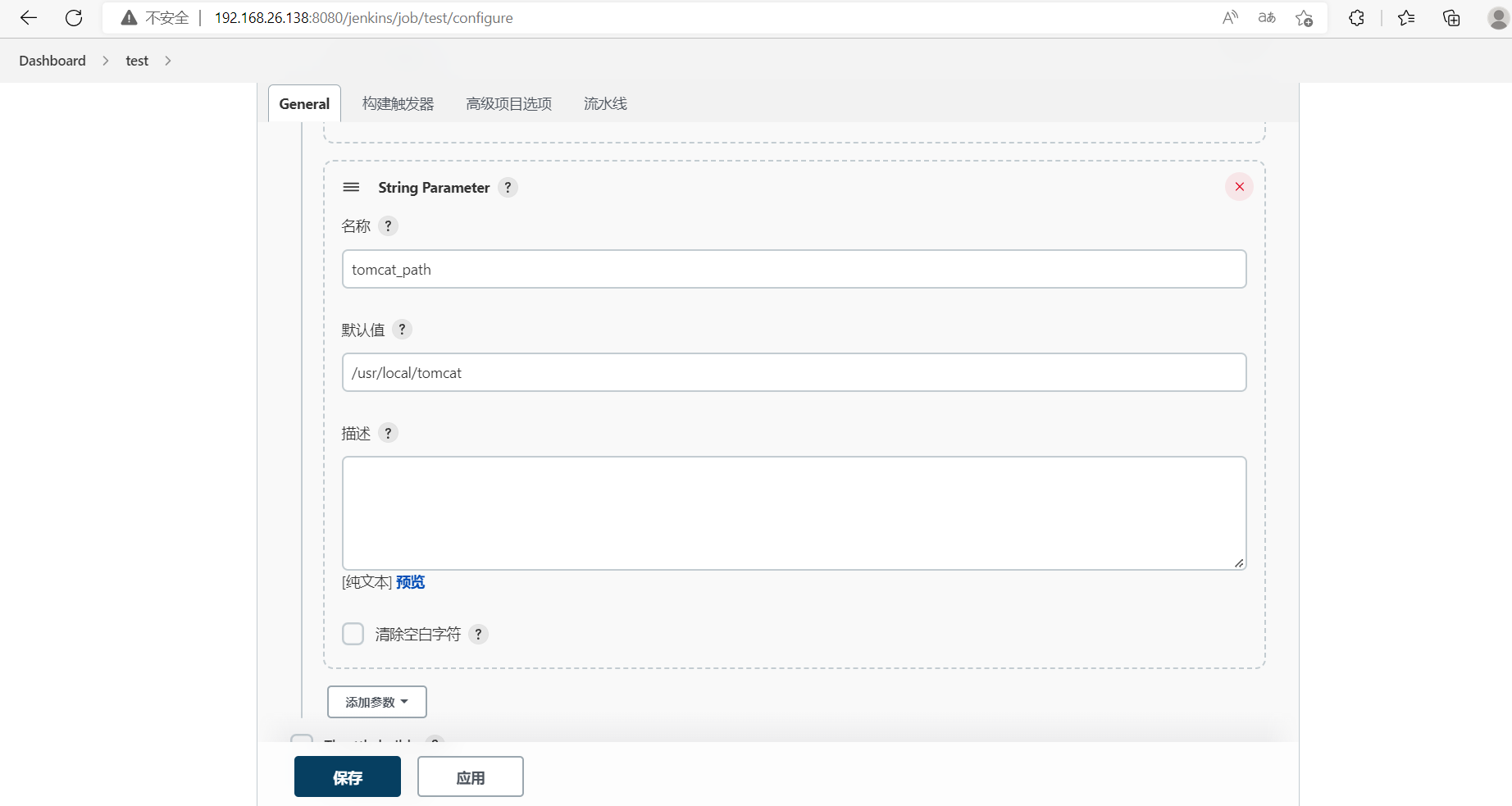Image resolution: width=1512 pixels, height=806 pixels.
Task: Open the browser extensions puzzle icon
Action: pyautogui.click(x=1356, y=18)
